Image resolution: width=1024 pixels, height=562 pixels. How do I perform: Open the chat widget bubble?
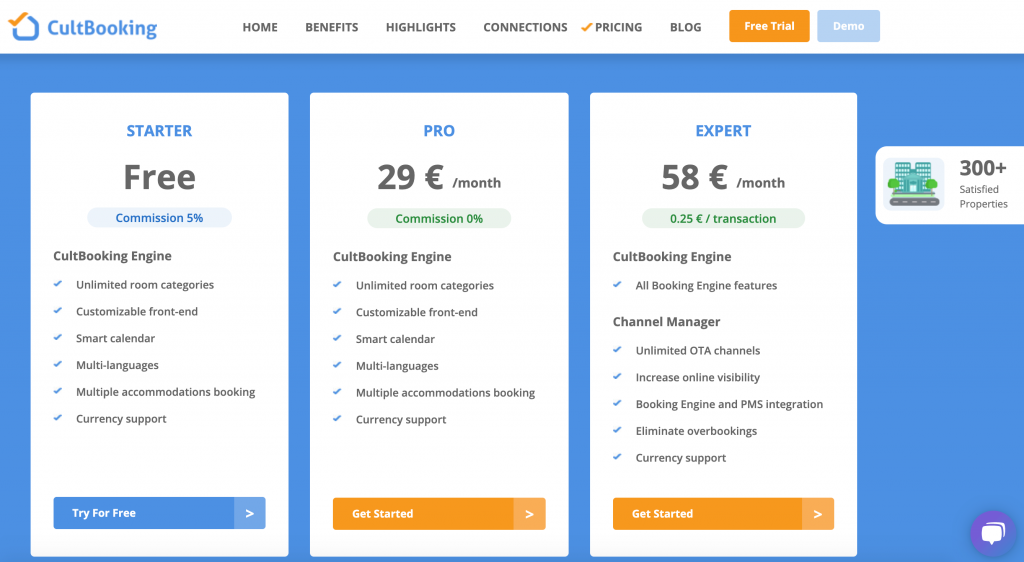[991, 533]
